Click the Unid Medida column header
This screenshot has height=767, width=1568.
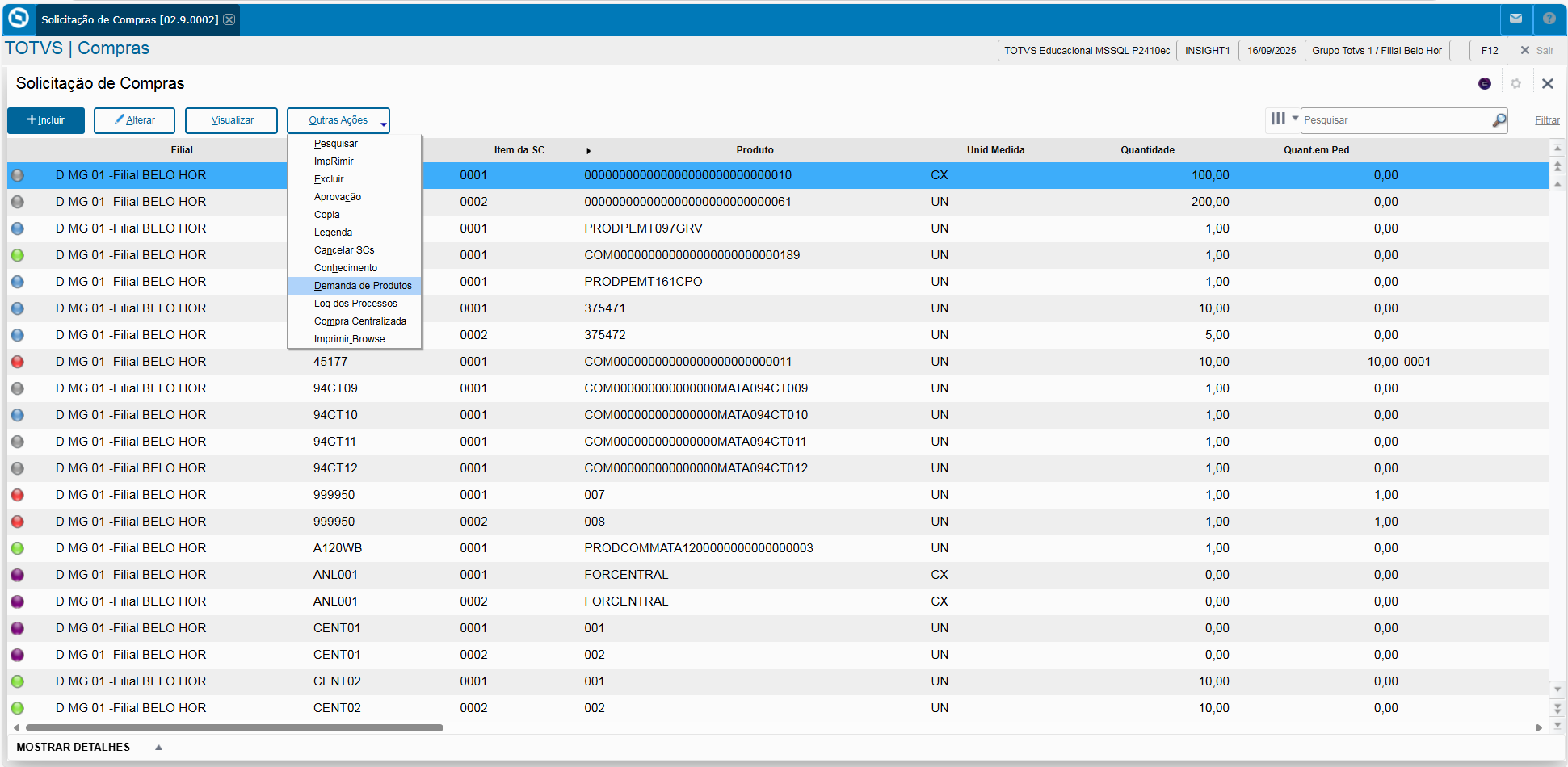click(995, 150)
